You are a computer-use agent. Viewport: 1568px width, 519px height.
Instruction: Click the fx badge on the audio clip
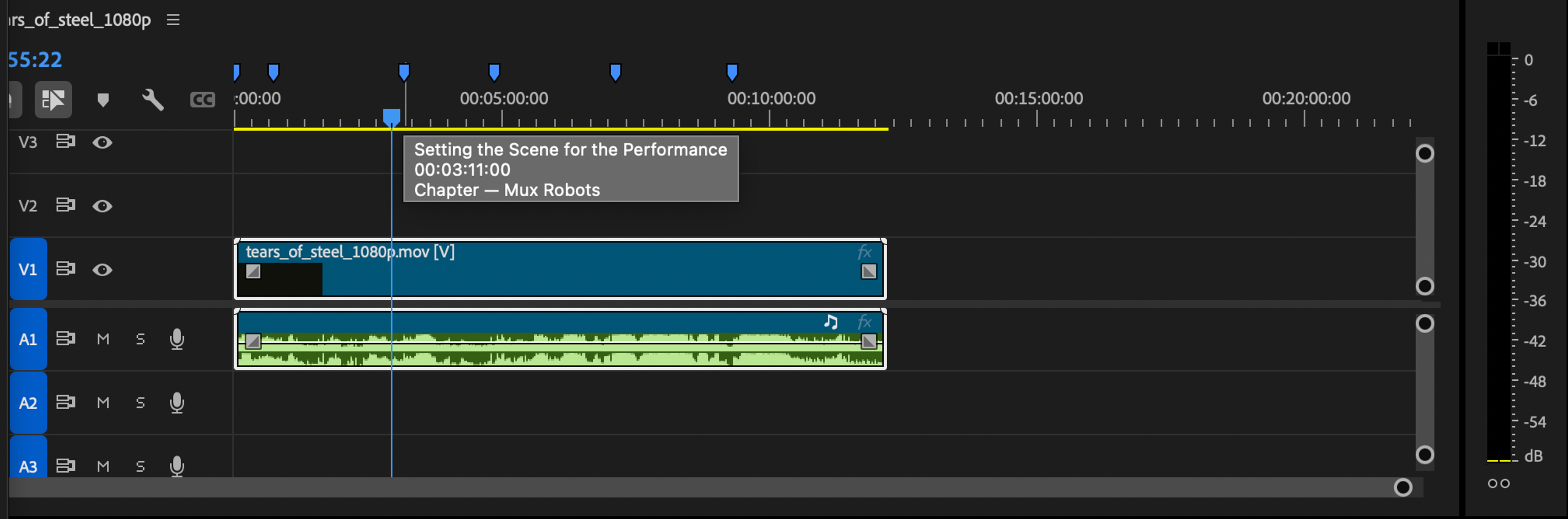pos(865,322)
